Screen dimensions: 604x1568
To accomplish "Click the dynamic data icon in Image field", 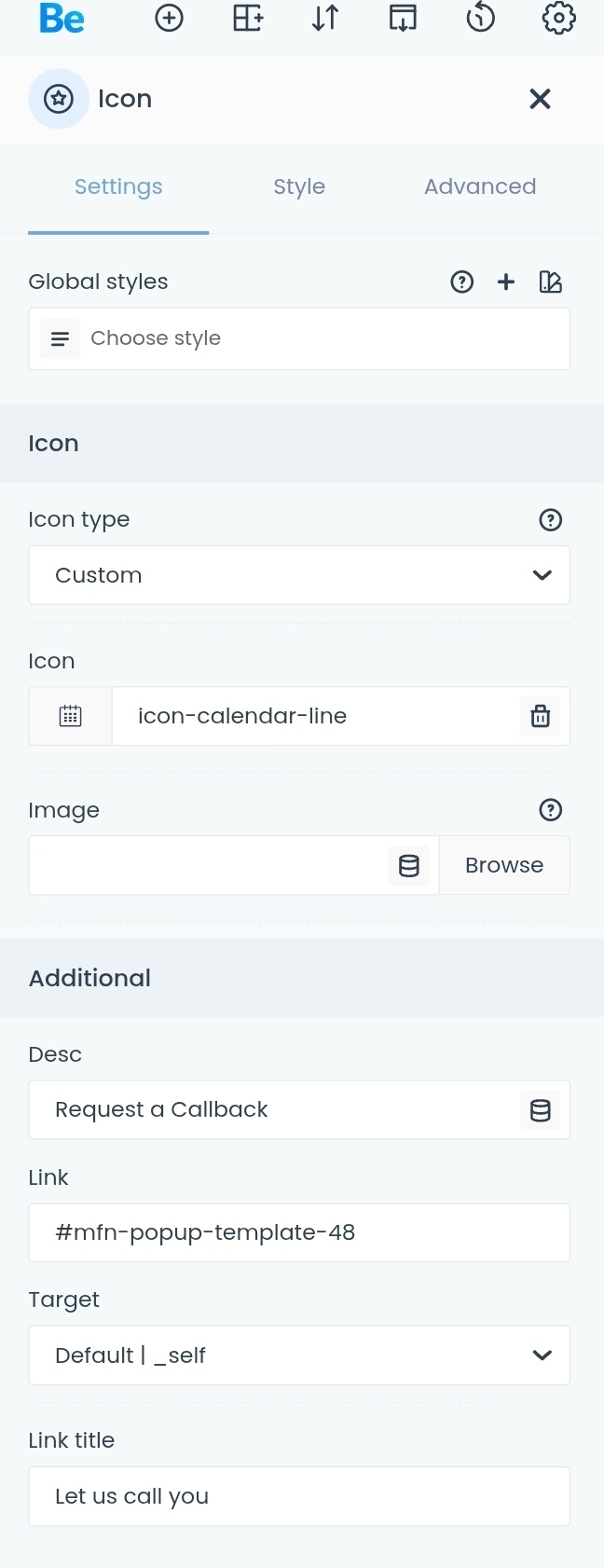I will click(409, 865).
